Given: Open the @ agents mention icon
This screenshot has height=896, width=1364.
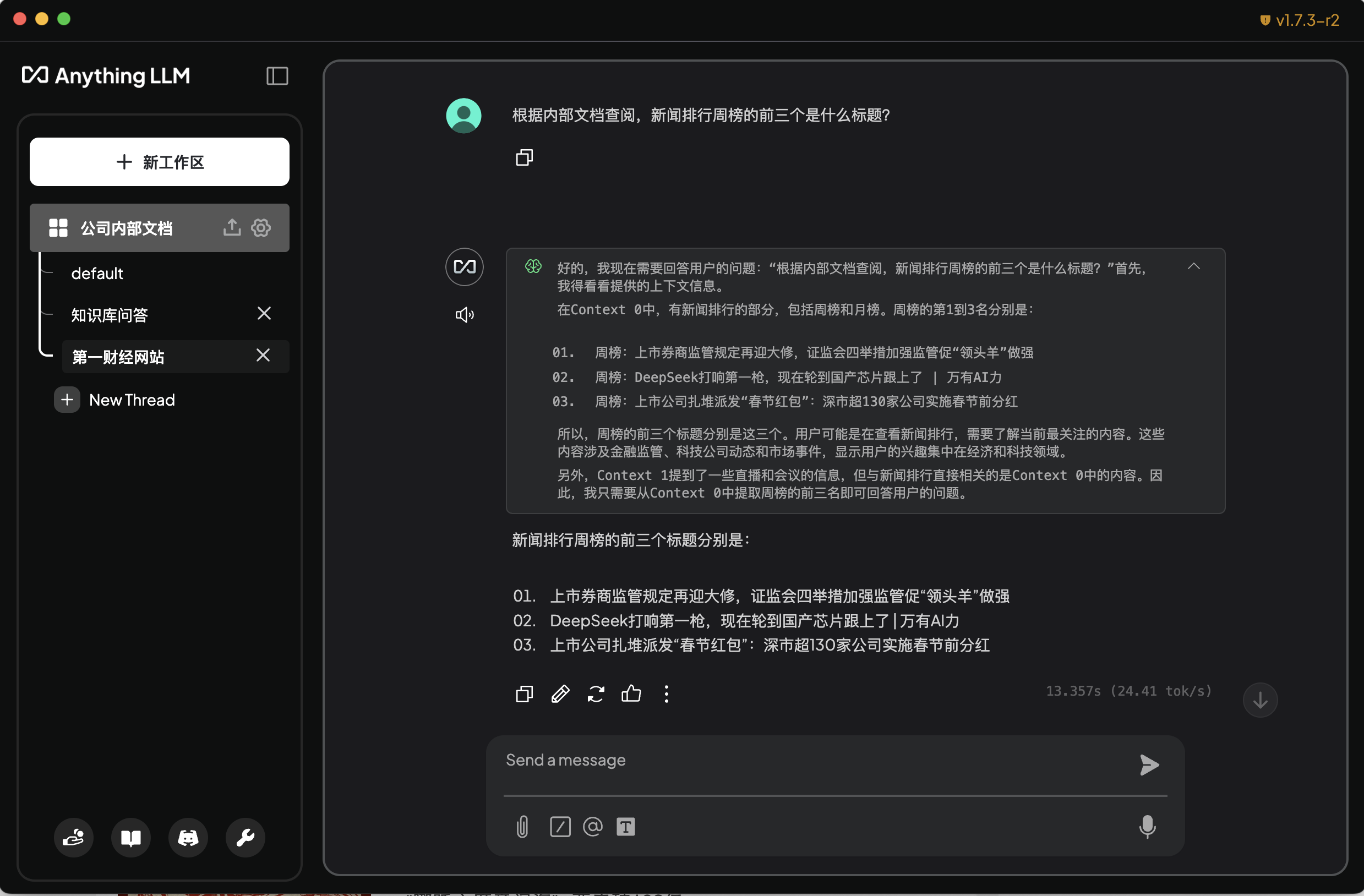Looking at the screenshot, I should click(x=593, y=826).
